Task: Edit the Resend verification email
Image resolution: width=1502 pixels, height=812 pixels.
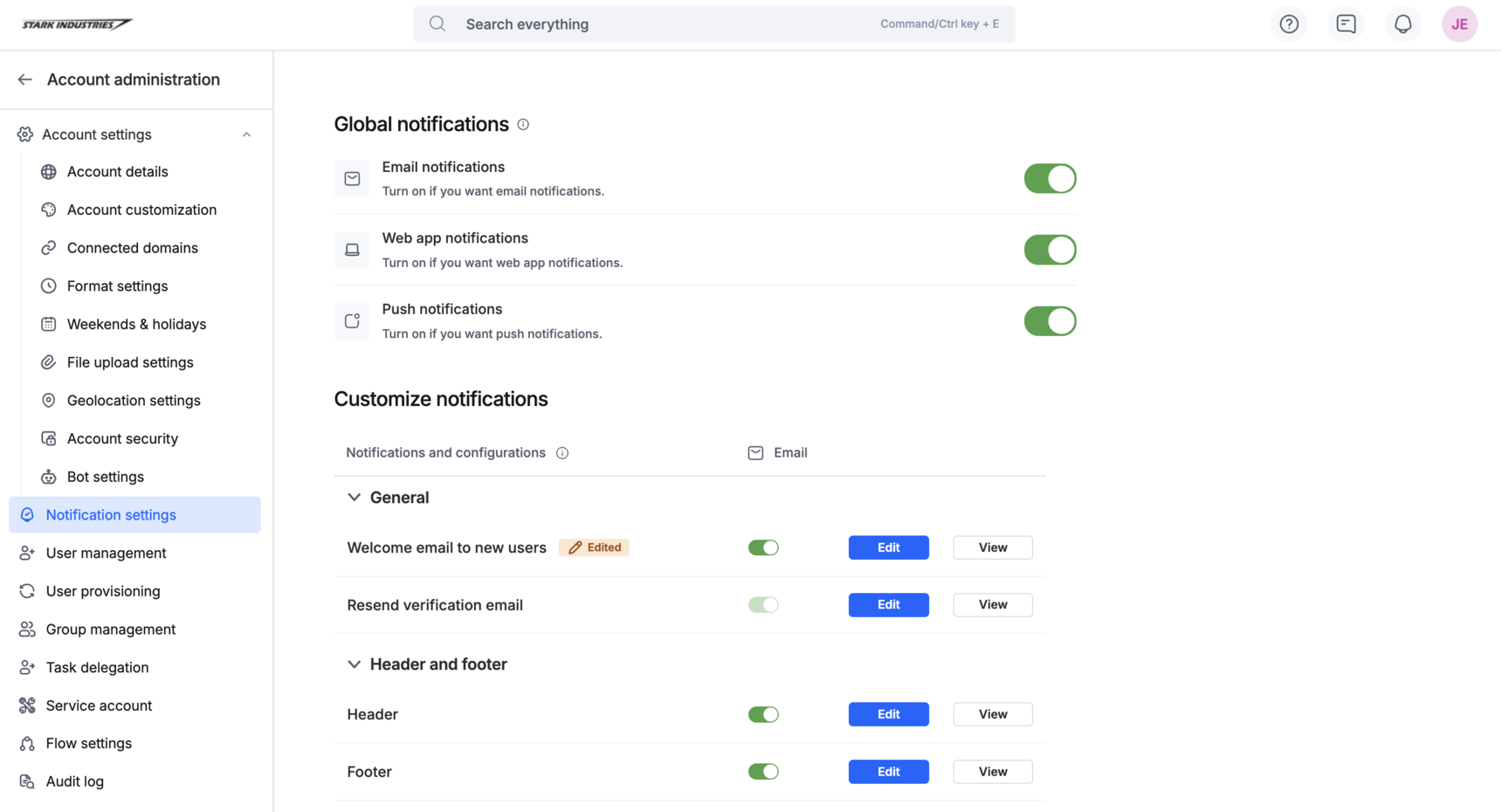Action: coord(888,605)
